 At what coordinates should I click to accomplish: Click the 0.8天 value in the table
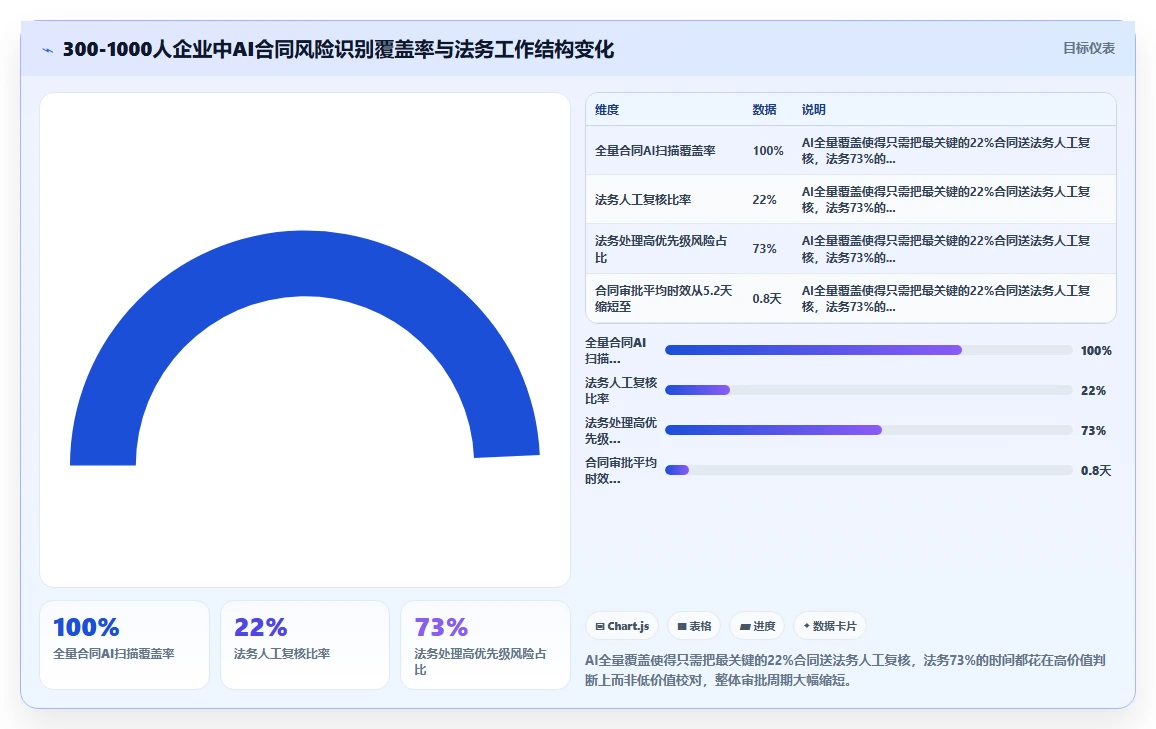pos(767,299)
